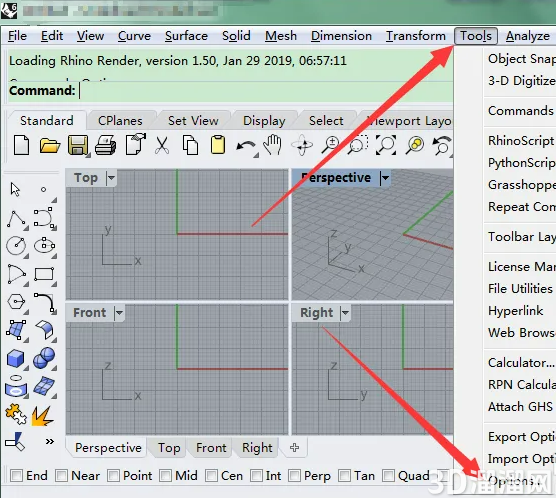Screen dimensions: 556x498
Task: Enable the Tan osnap checkbox
Action: click(345, 476)
